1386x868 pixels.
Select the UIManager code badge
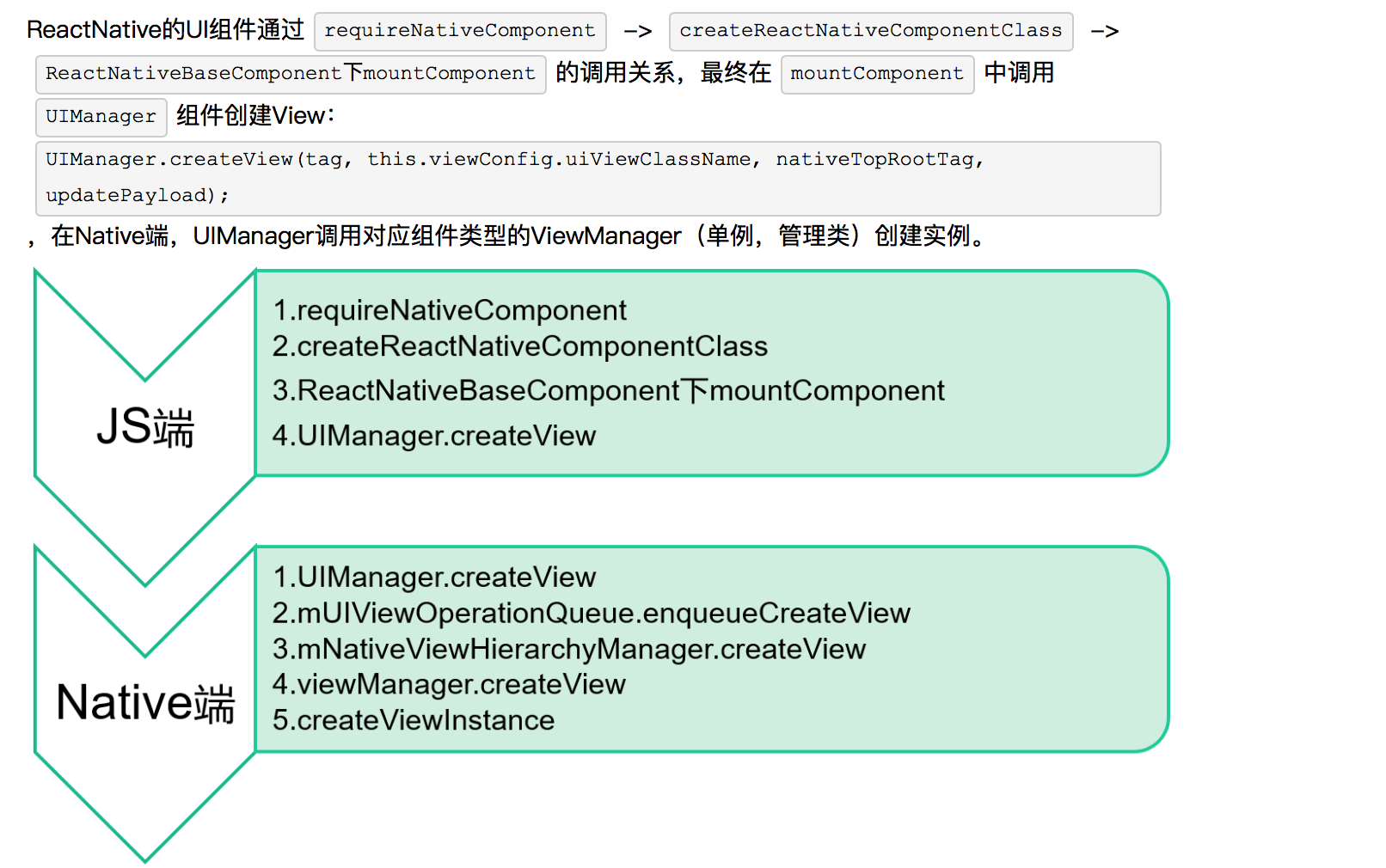pyautogui.click(x=101, y=117)
